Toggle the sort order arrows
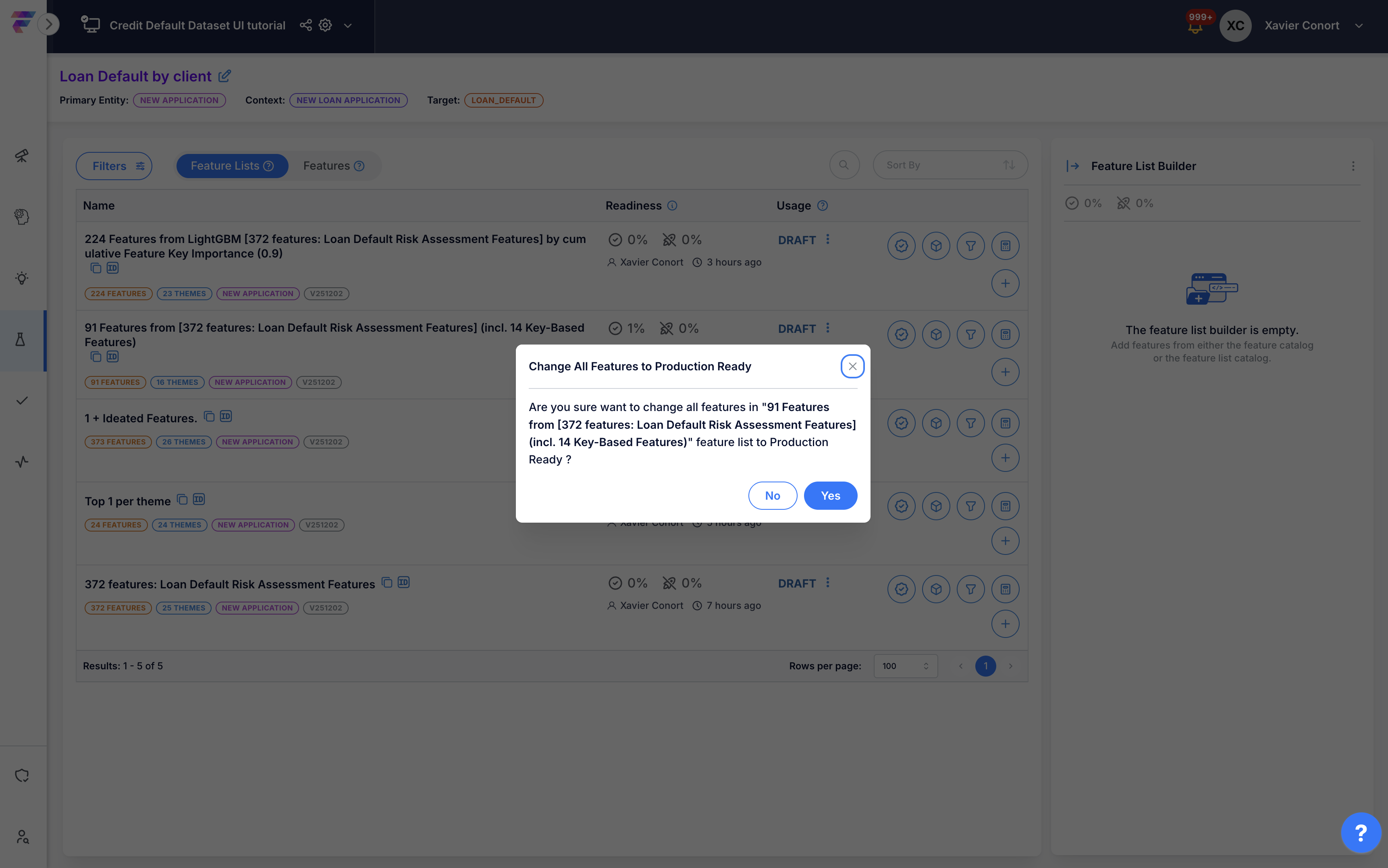Image resolution: width=1388 pixels, height=868 pixels. pyautogui.click(x=1009, y=165)
